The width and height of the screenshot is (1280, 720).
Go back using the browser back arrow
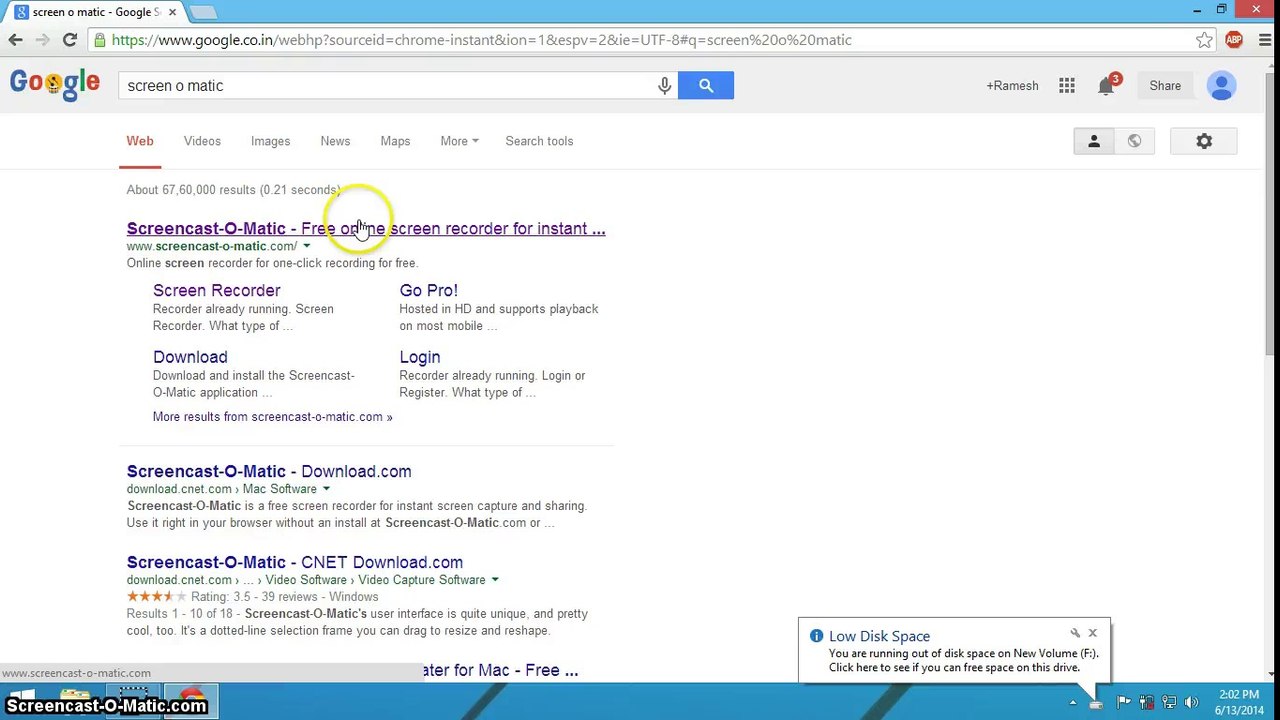(15, 40)
